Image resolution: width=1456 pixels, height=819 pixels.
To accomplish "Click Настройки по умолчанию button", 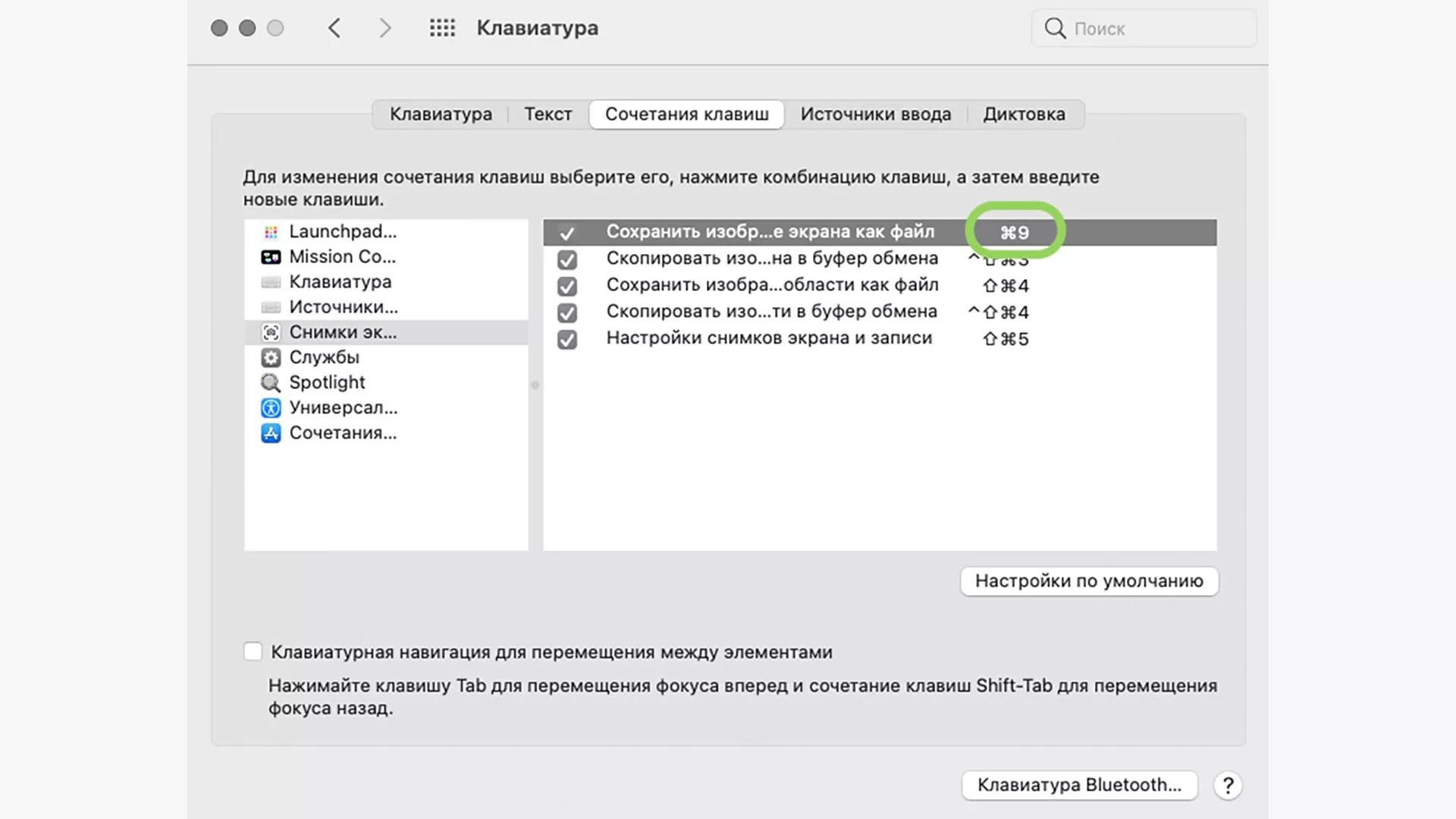I will (x=1089, y=581).
